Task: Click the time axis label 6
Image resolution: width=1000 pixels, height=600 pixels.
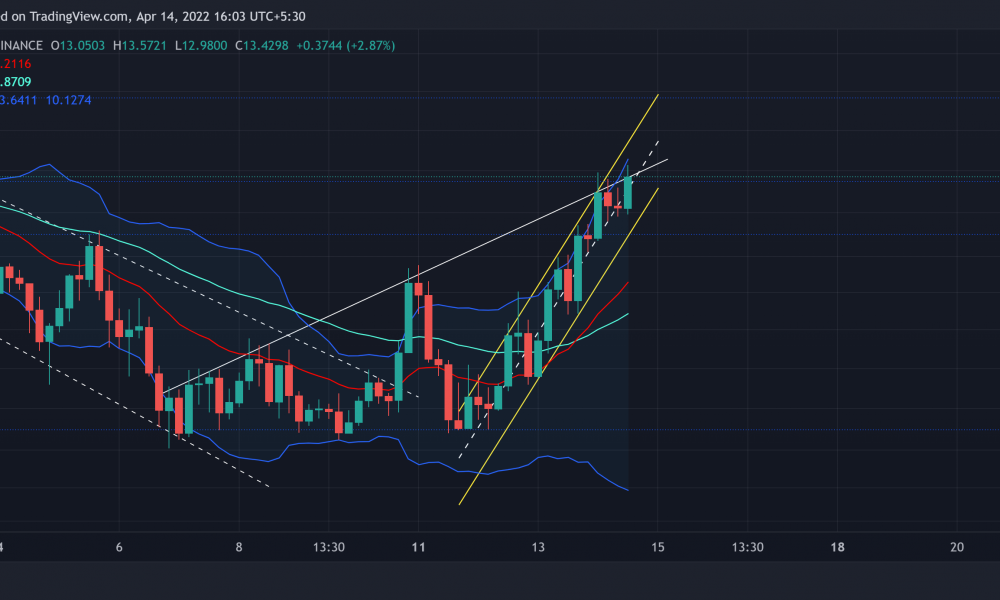Action: click(119, 547)
